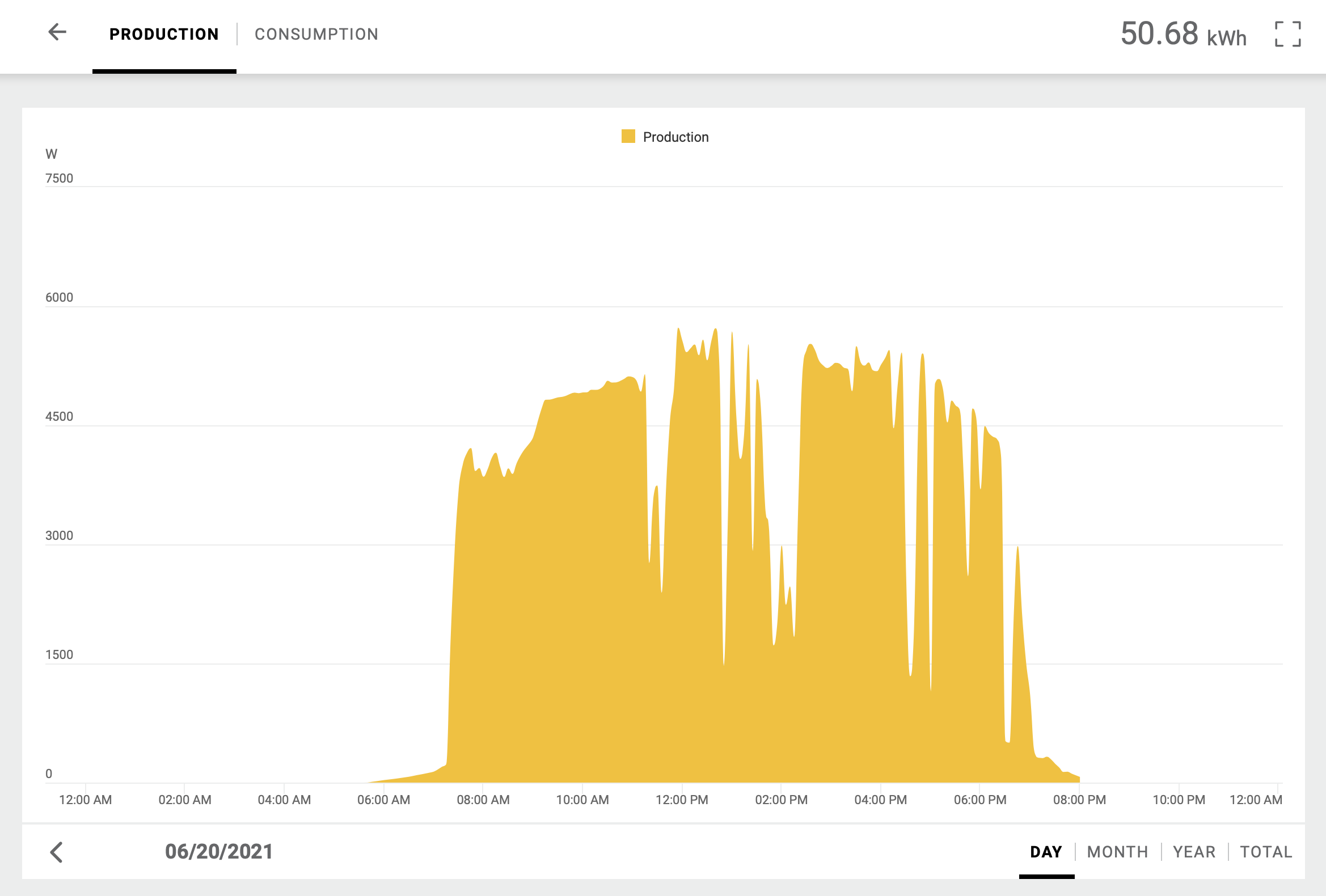Toggle Production series in legend
1326x896 pixels.
(x=675, y=137)
